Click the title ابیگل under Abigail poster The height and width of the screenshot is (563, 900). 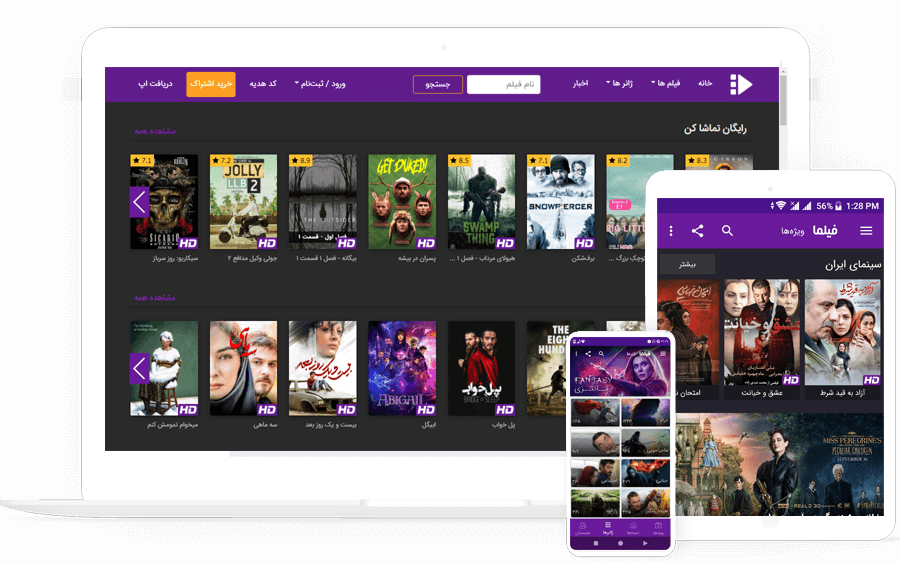click(x=429, y=425)
